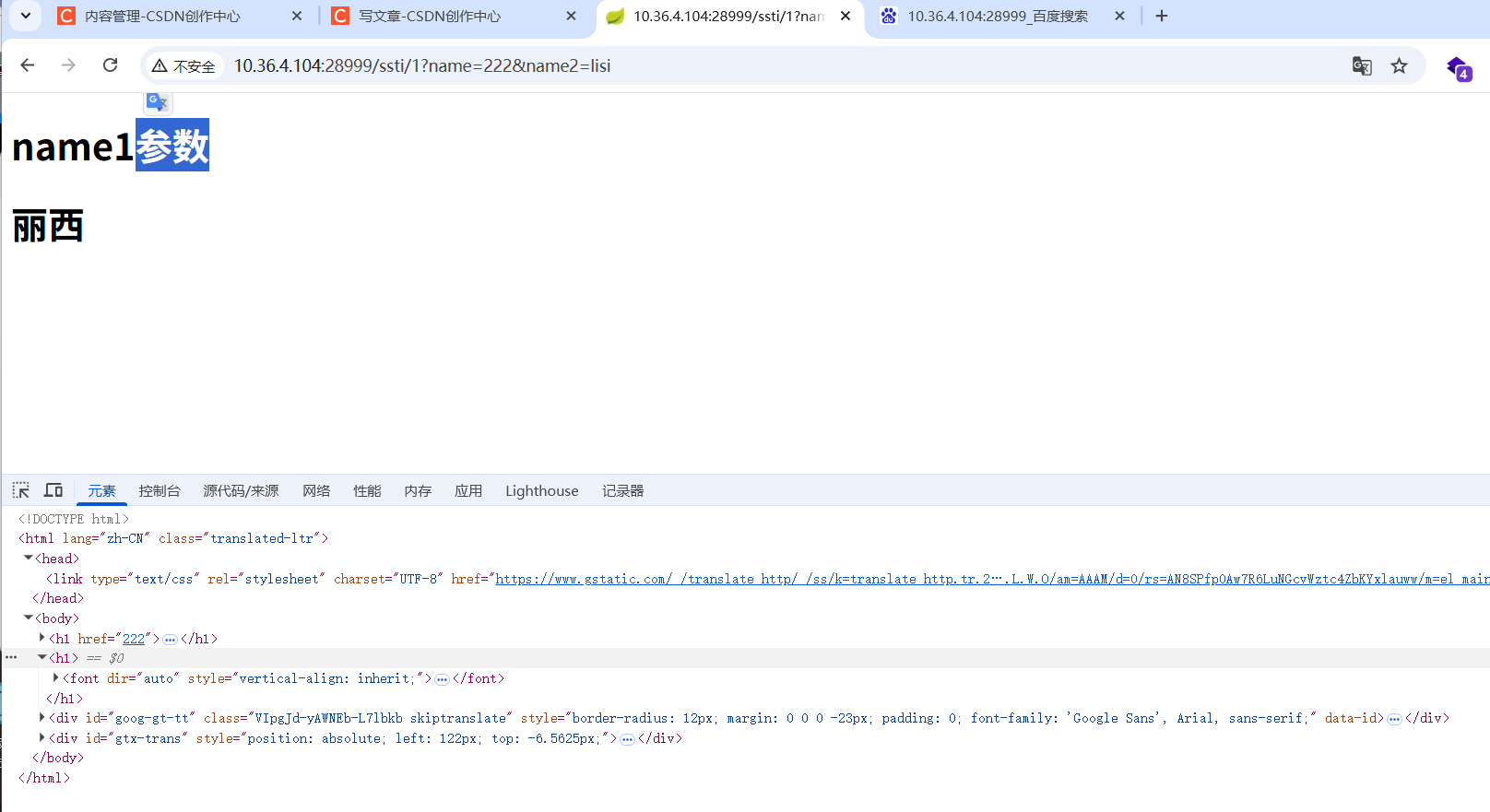This screenshot has height=812, width=1490.
Task: Go back to the previous page
Action: 28,65
